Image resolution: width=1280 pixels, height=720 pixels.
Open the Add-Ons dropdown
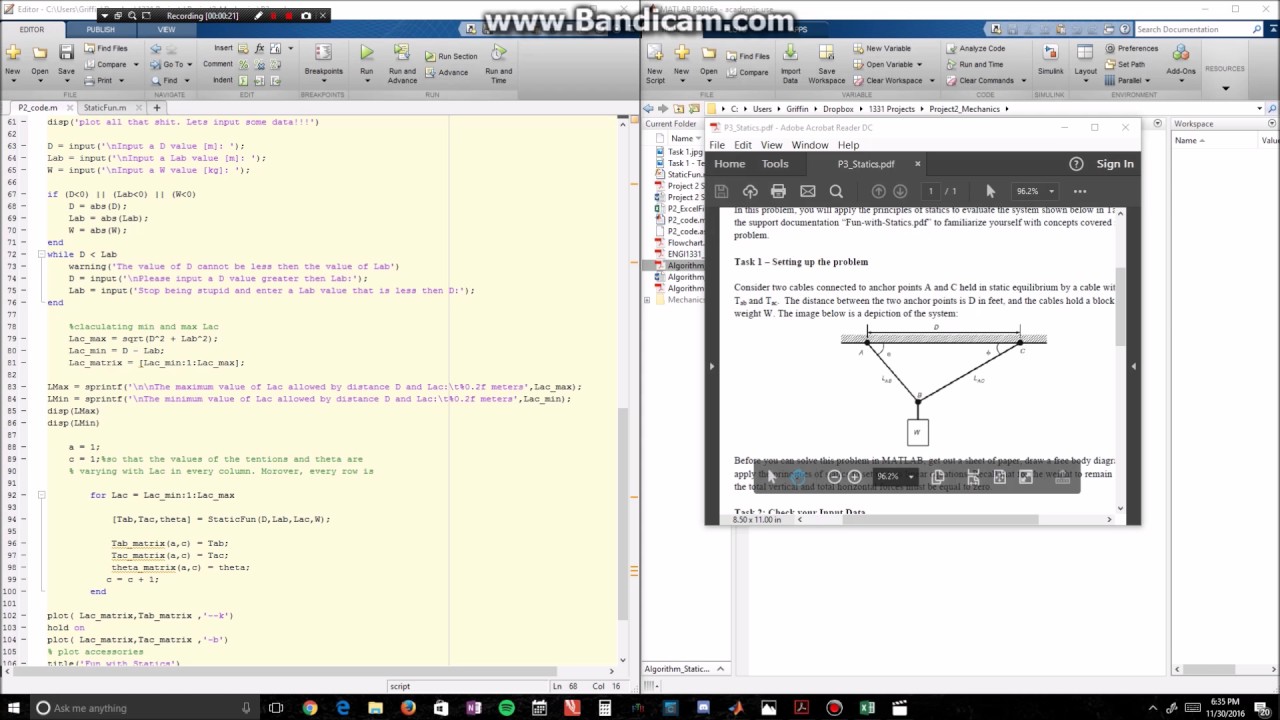tap(1180, 80)
